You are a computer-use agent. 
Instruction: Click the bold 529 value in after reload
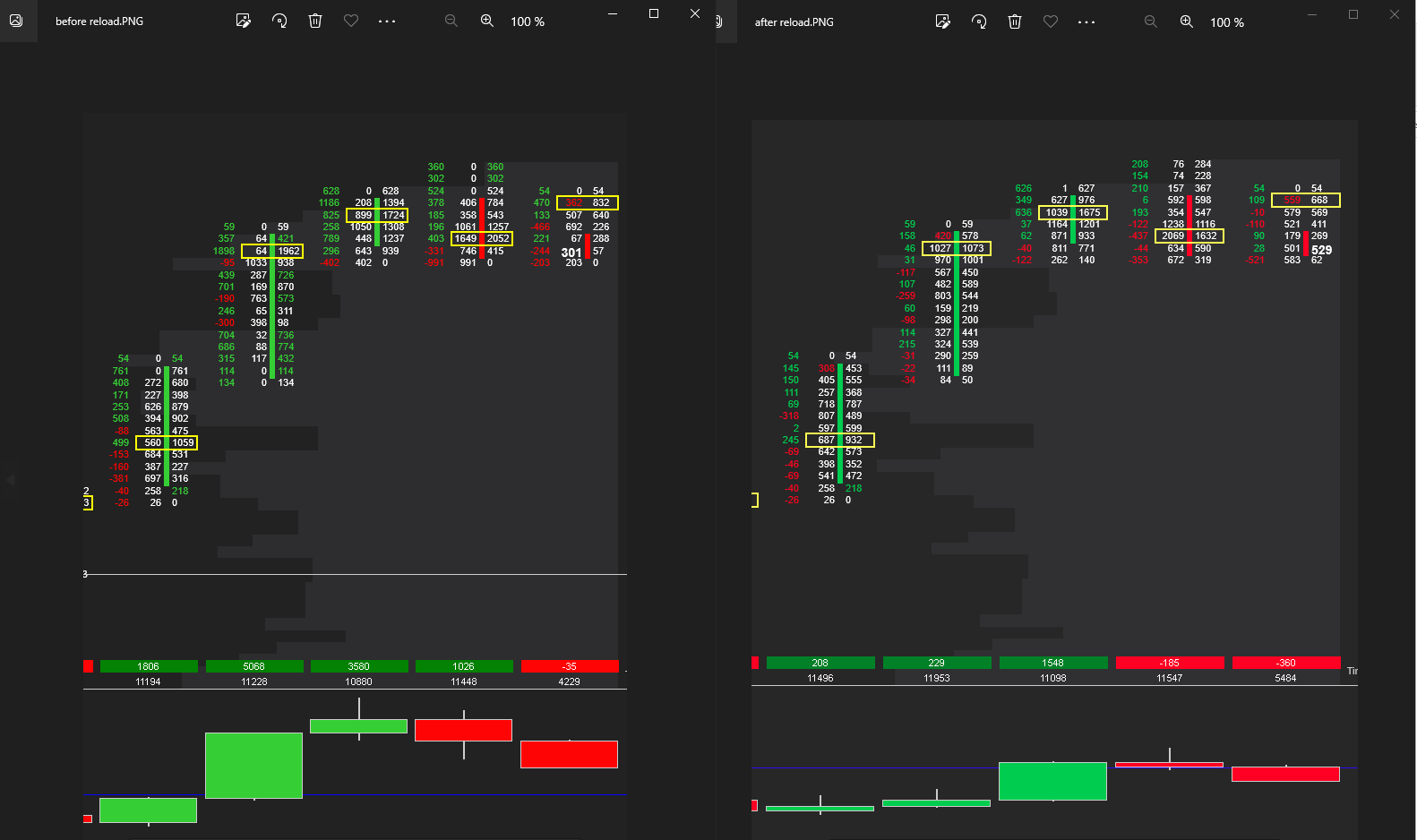(1322, 250)
